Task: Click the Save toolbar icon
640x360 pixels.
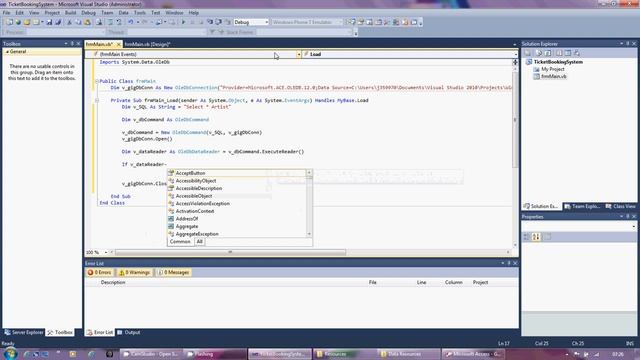Action: [49, 22]
